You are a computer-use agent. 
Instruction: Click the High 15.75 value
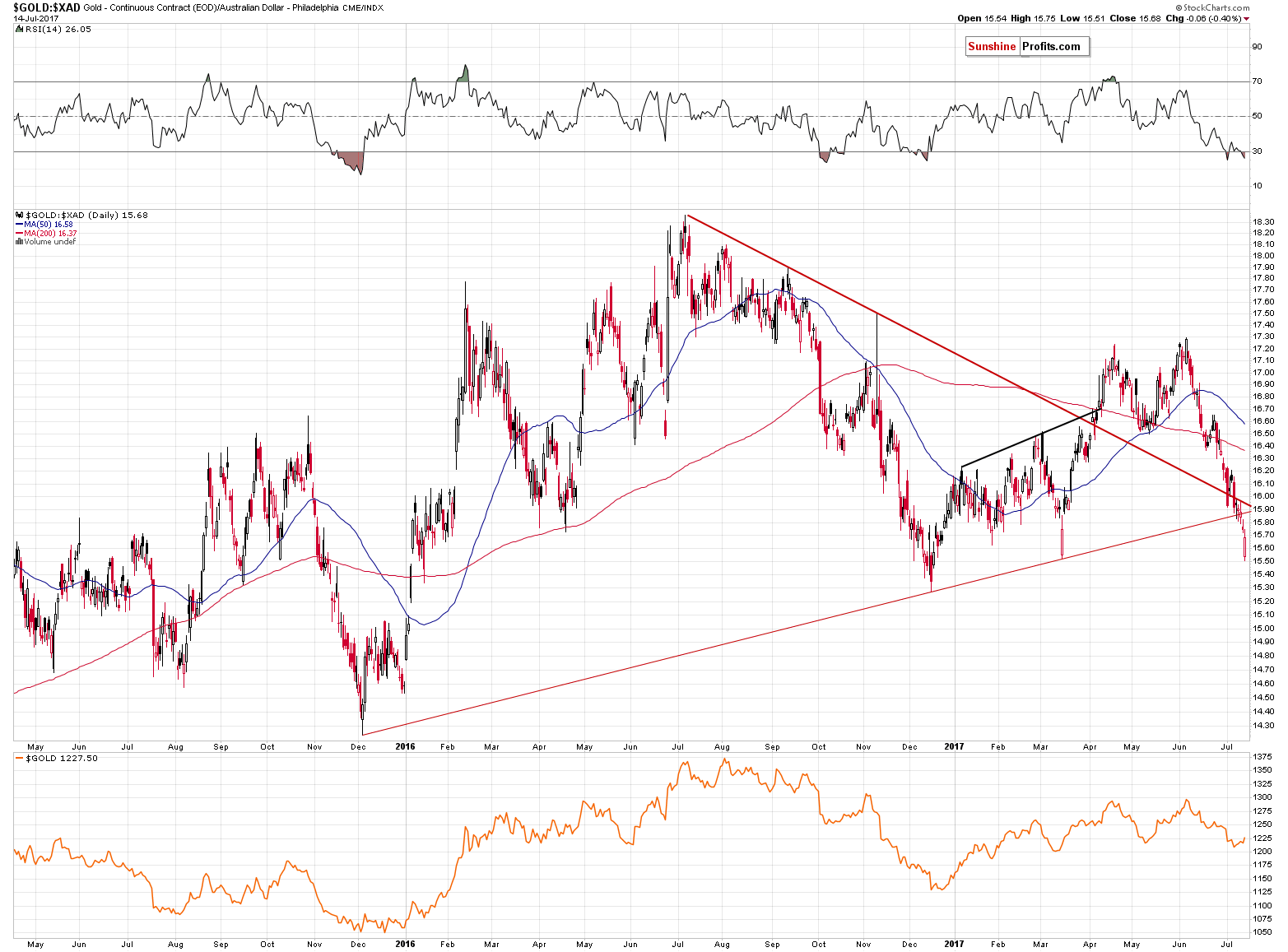(1035, 18)
